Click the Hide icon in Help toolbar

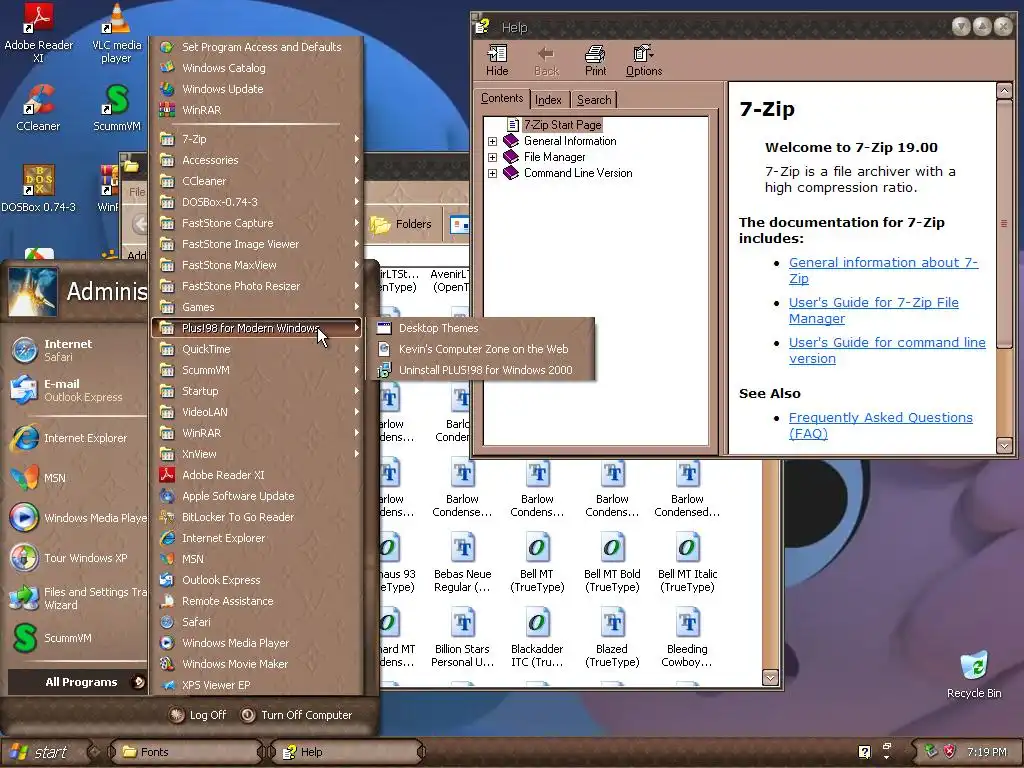point(496,60)
